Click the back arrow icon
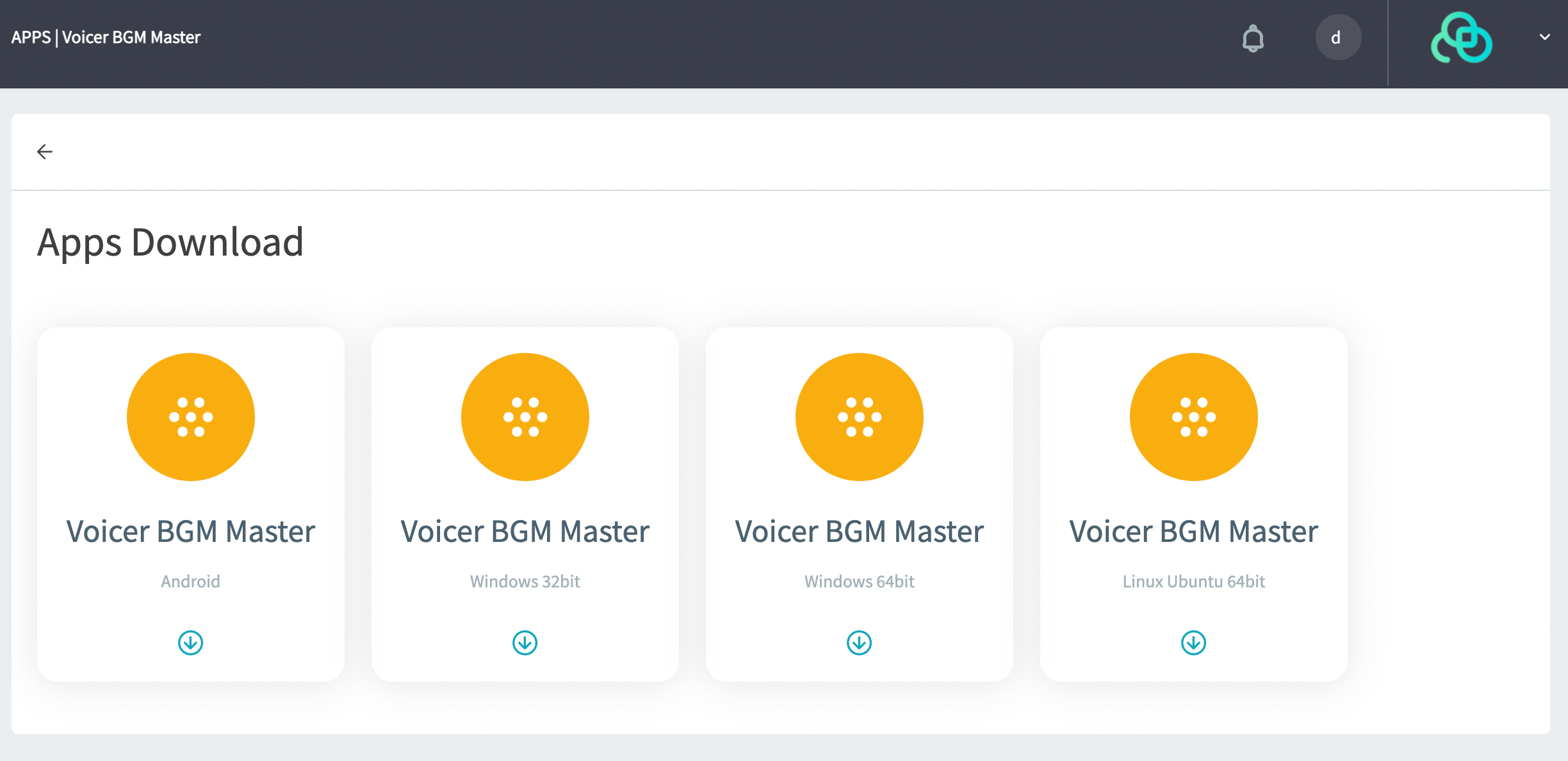Screen dimensions: 1568x761 click(x=45, y=152)
